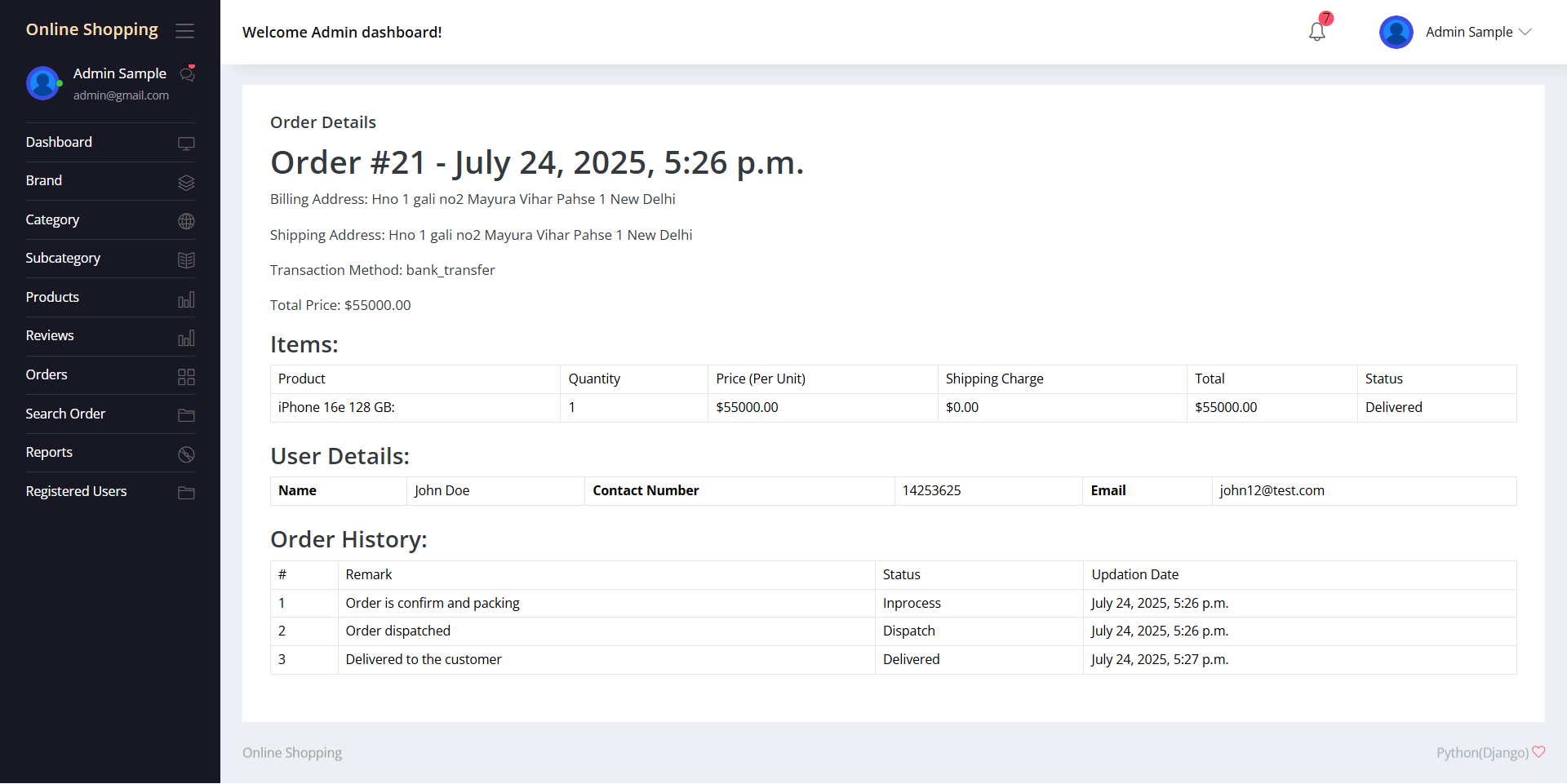This screenshot has width=1567, height=784.
Task: Click the Category globe icon
Action: click(x=186, y=221)
